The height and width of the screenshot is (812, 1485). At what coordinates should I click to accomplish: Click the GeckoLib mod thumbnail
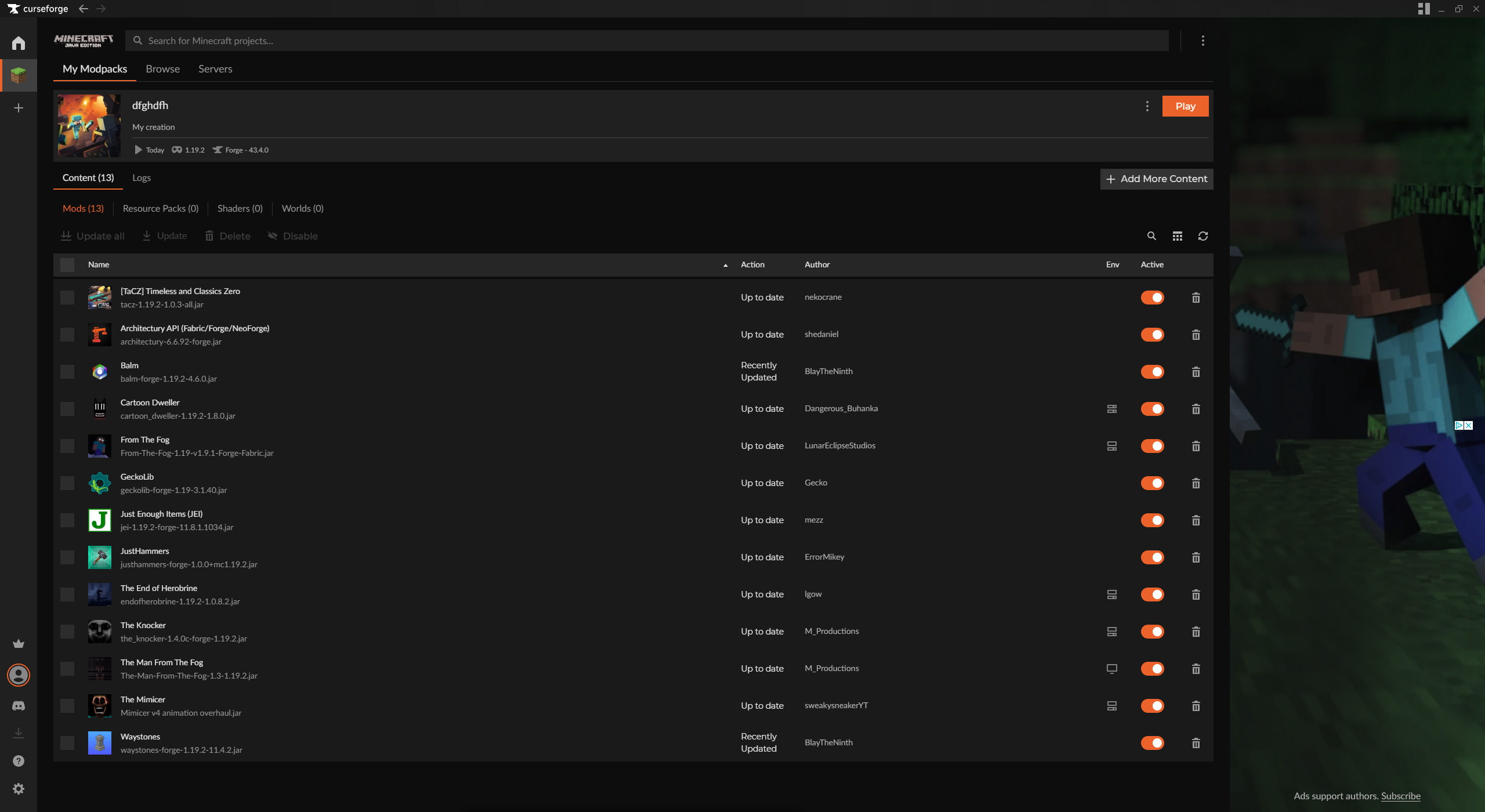tap(100, 483)
